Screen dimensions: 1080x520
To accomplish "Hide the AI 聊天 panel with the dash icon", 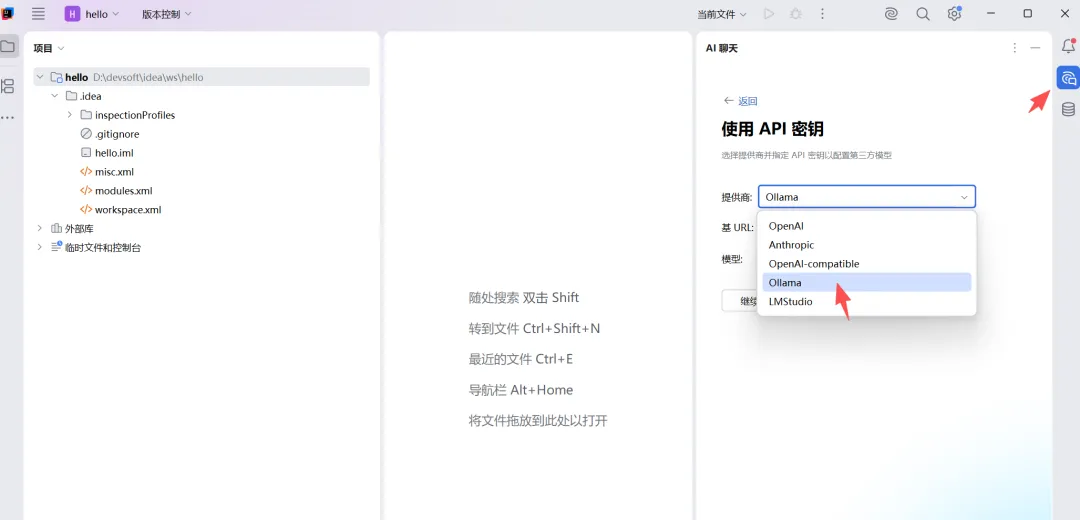I will coord(1035,48).
